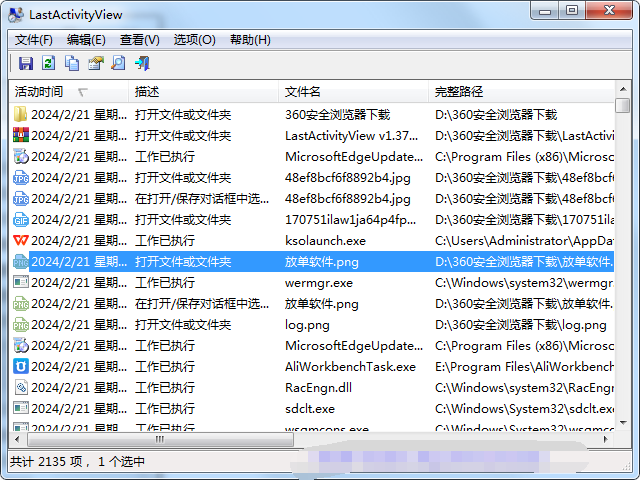Open the 帮助(H) menu
Viewport: 640px width, 480px height.
(250, 40)
